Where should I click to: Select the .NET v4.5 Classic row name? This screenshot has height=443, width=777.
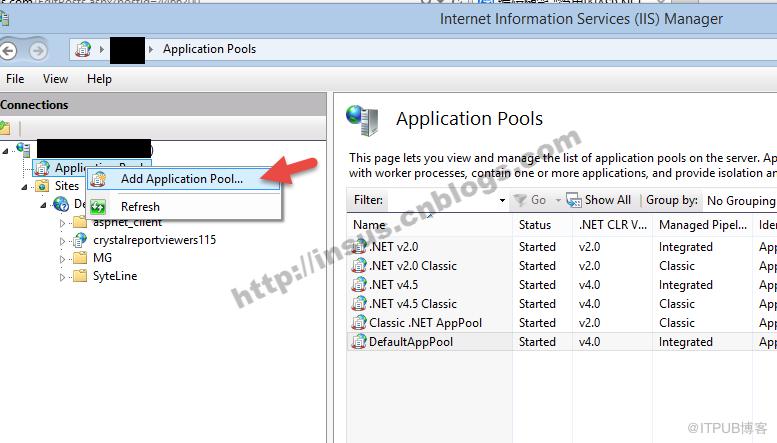[413, 304]
